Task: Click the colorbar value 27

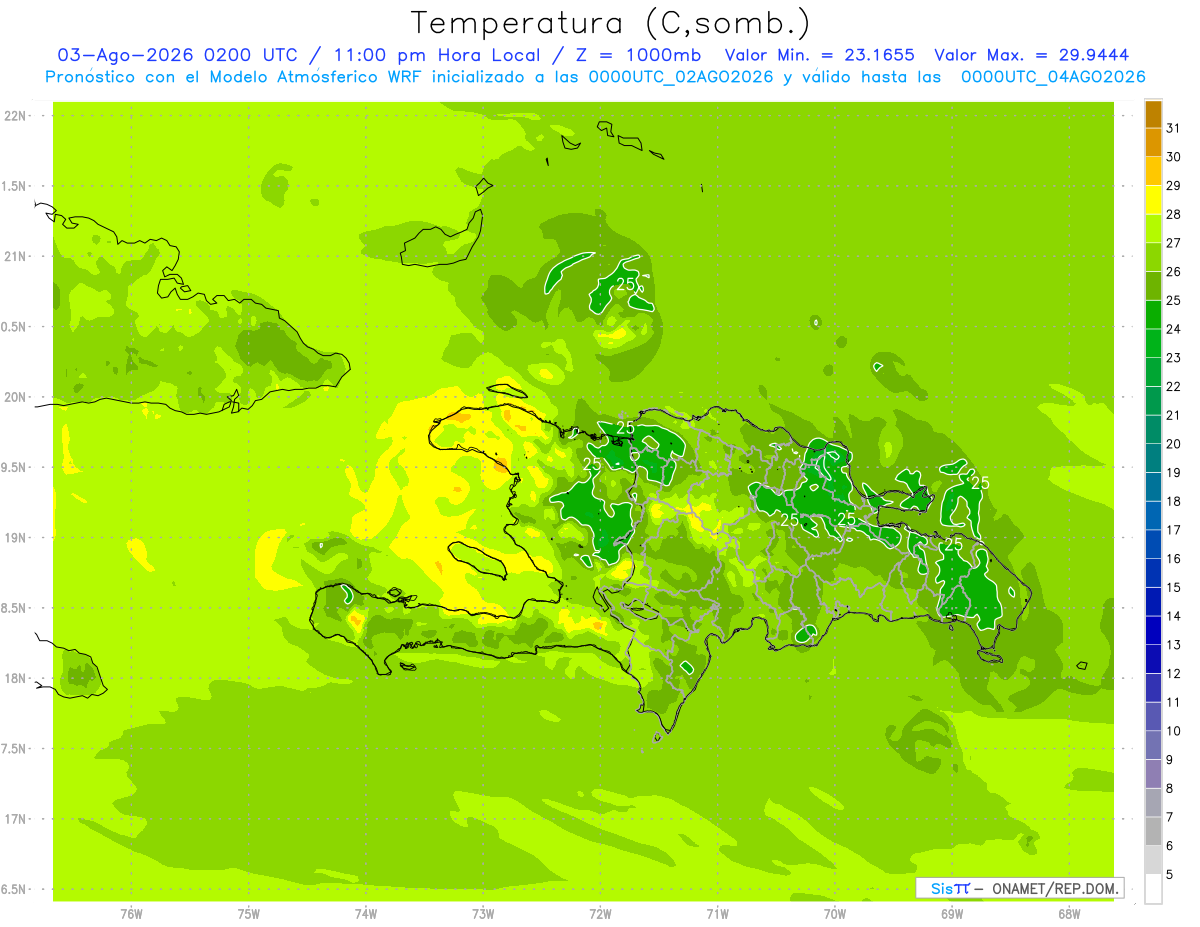Action: (x=1173, y=243)
